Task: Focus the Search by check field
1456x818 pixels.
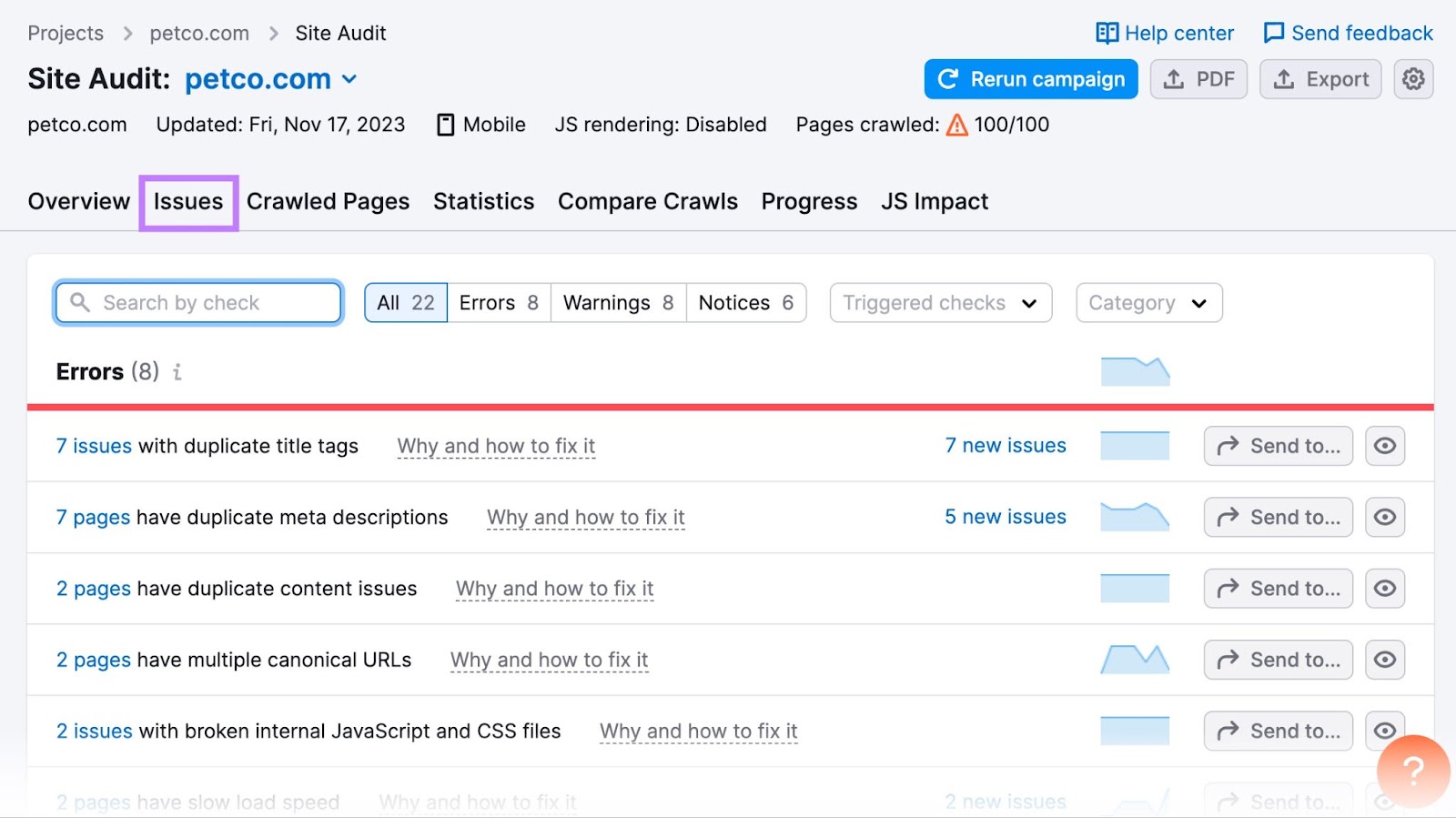Action: coord(198,303)
